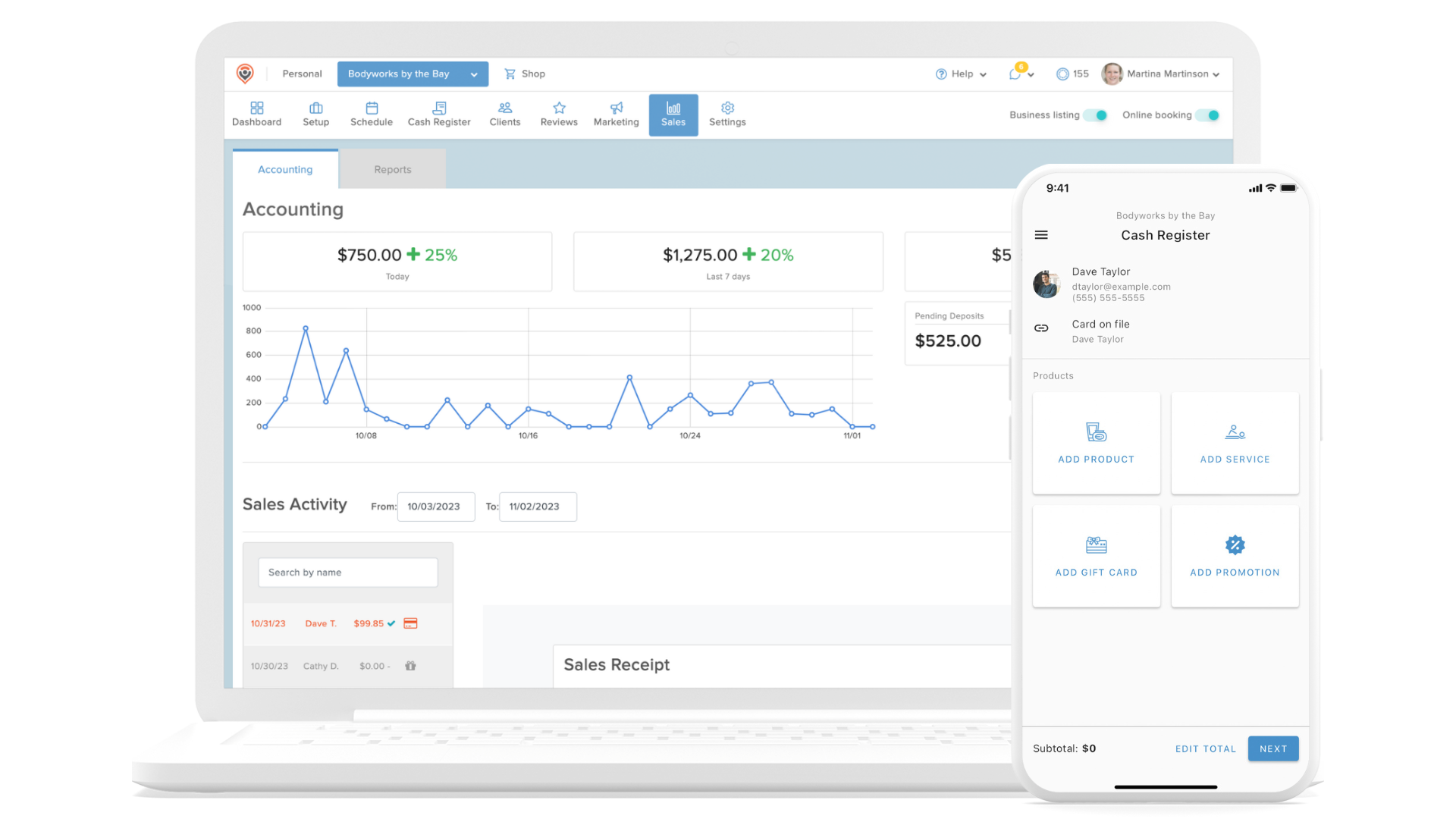1456x819 pixels.
Task: Toggle the Business listing switch
Action: click(1096, 115)
